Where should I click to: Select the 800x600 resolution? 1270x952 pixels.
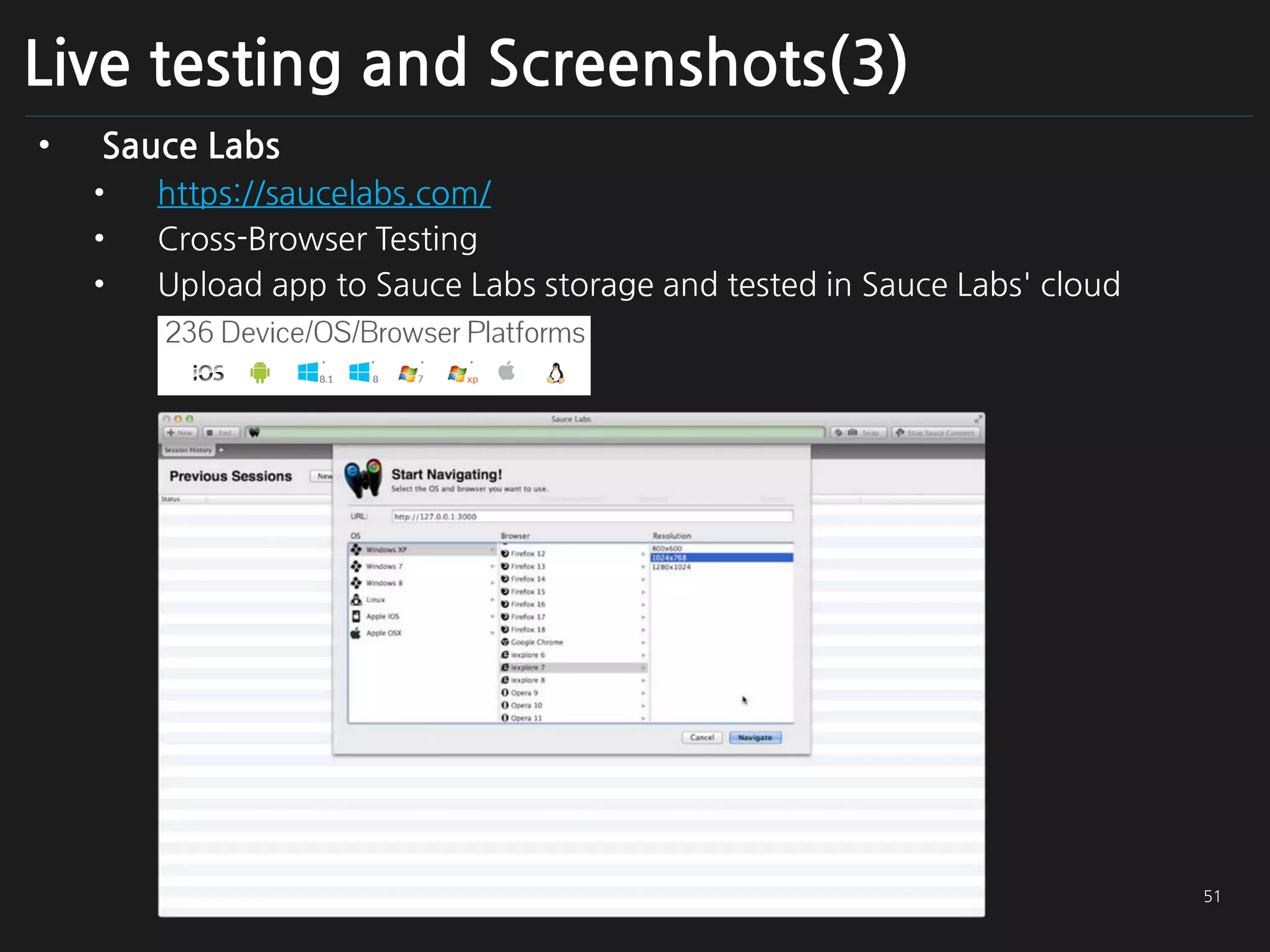[x=722, y=549]
